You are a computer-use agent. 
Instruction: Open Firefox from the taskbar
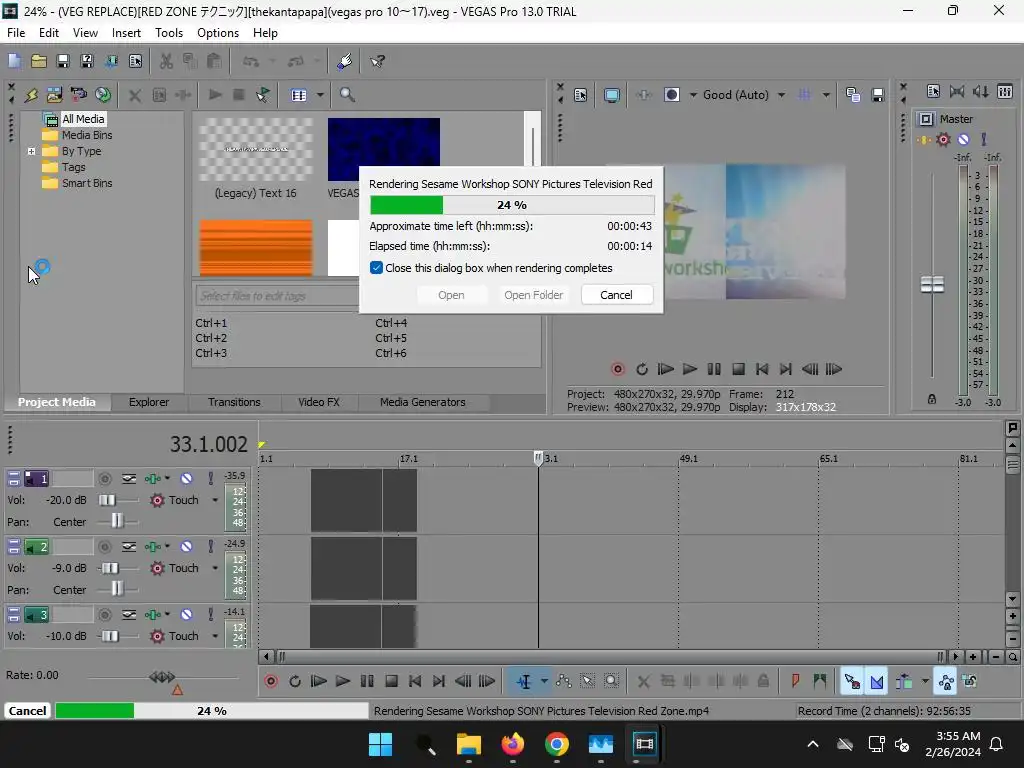[x=513, y=744]
